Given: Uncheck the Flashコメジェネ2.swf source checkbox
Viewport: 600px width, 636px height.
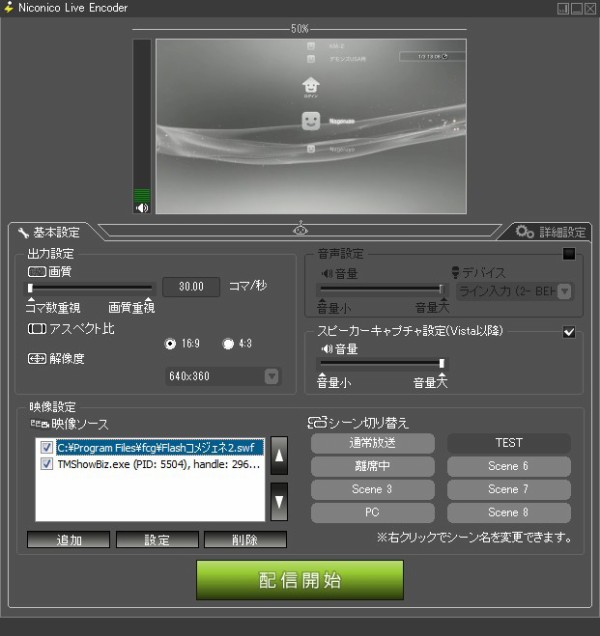Looking at the screenshot, I should [47, 447].
